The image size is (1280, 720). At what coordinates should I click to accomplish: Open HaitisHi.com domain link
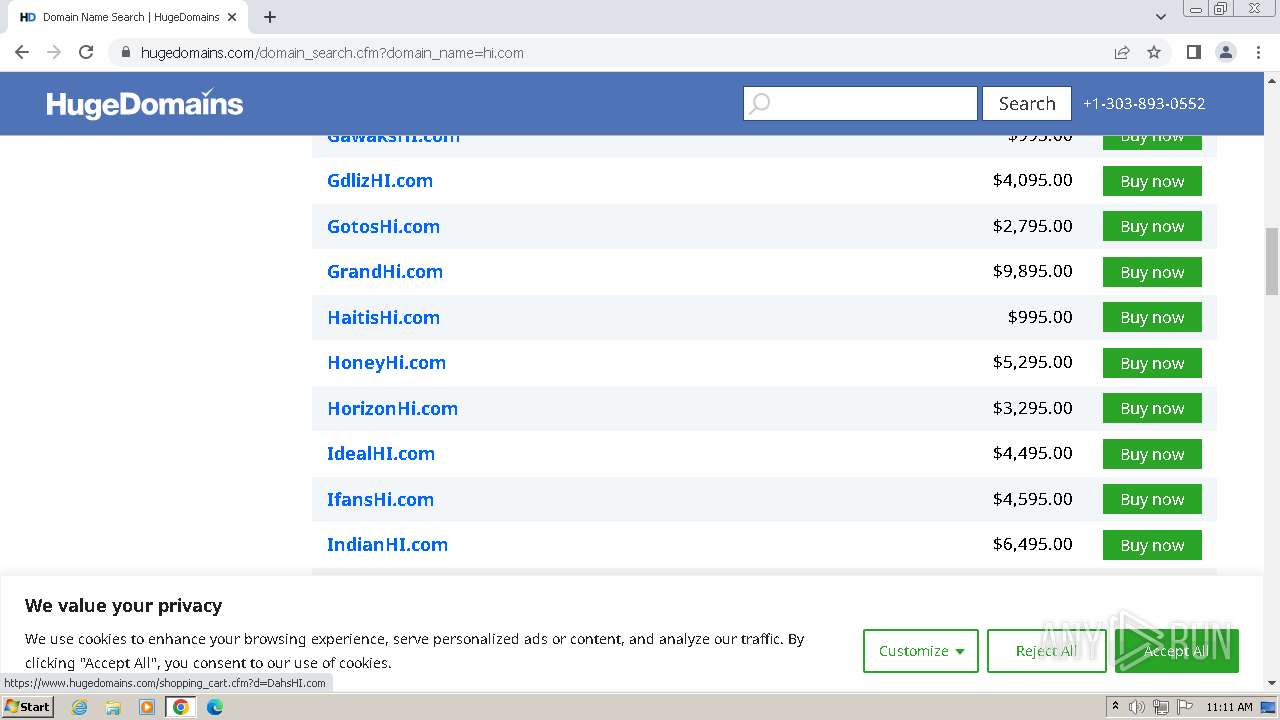pyautogui.click(x=383, y=317)
